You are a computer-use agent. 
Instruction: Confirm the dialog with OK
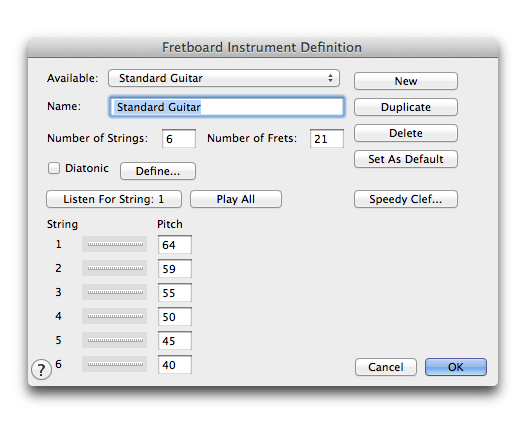click(x=456, y=367)
